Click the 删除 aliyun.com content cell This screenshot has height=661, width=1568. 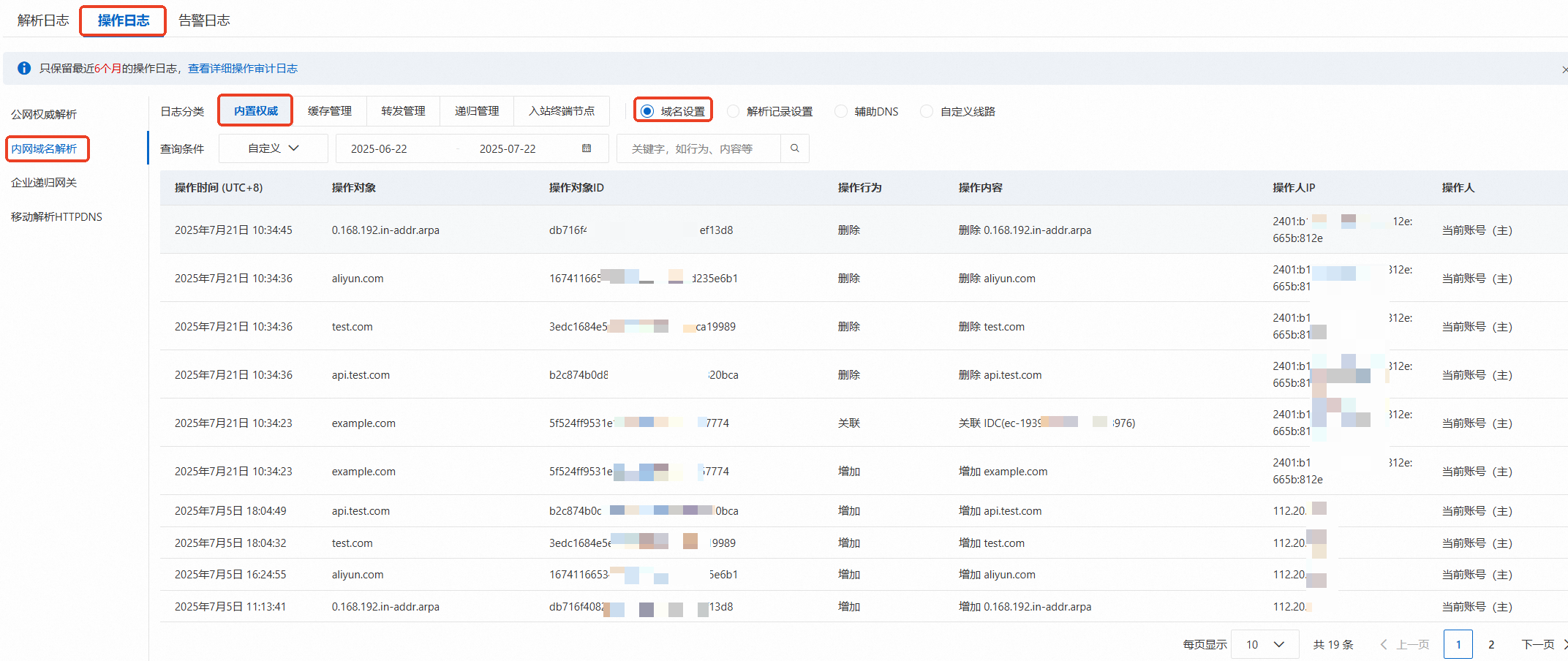pos(997,278)
